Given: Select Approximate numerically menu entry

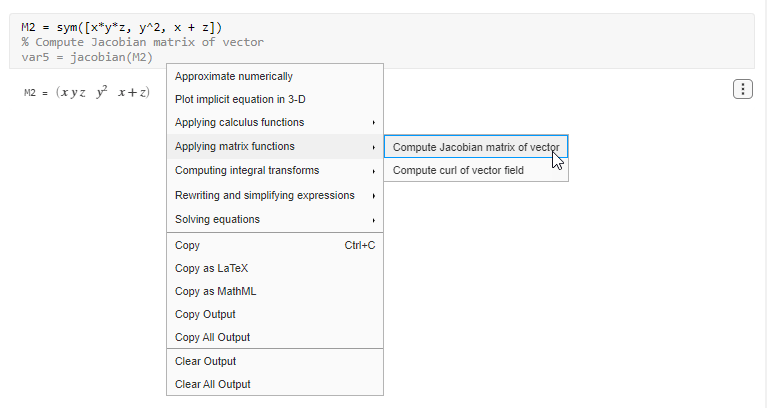Looking at the screenshot, I should point(234,76).
